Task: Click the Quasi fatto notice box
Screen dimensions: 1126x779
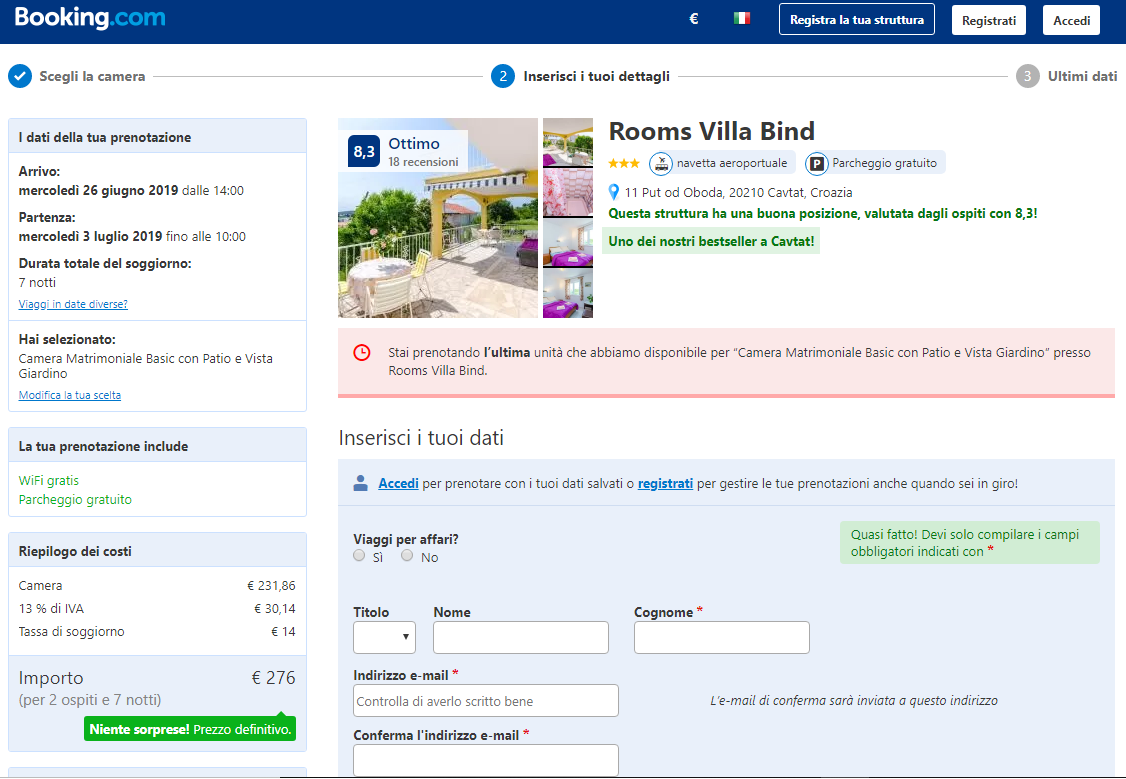Action: [969, 543]
